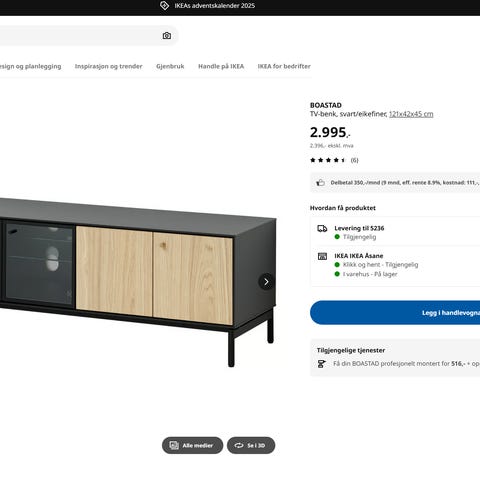480x480 pixels.
Task: Open IKEA for bedrifter menu
Action: point(284,66)
